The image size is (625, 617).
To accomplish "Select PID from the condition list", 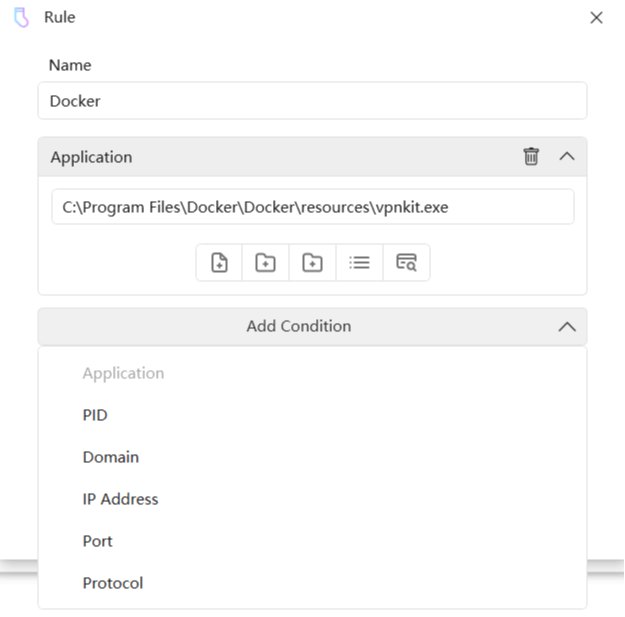I will pos(95,415).
